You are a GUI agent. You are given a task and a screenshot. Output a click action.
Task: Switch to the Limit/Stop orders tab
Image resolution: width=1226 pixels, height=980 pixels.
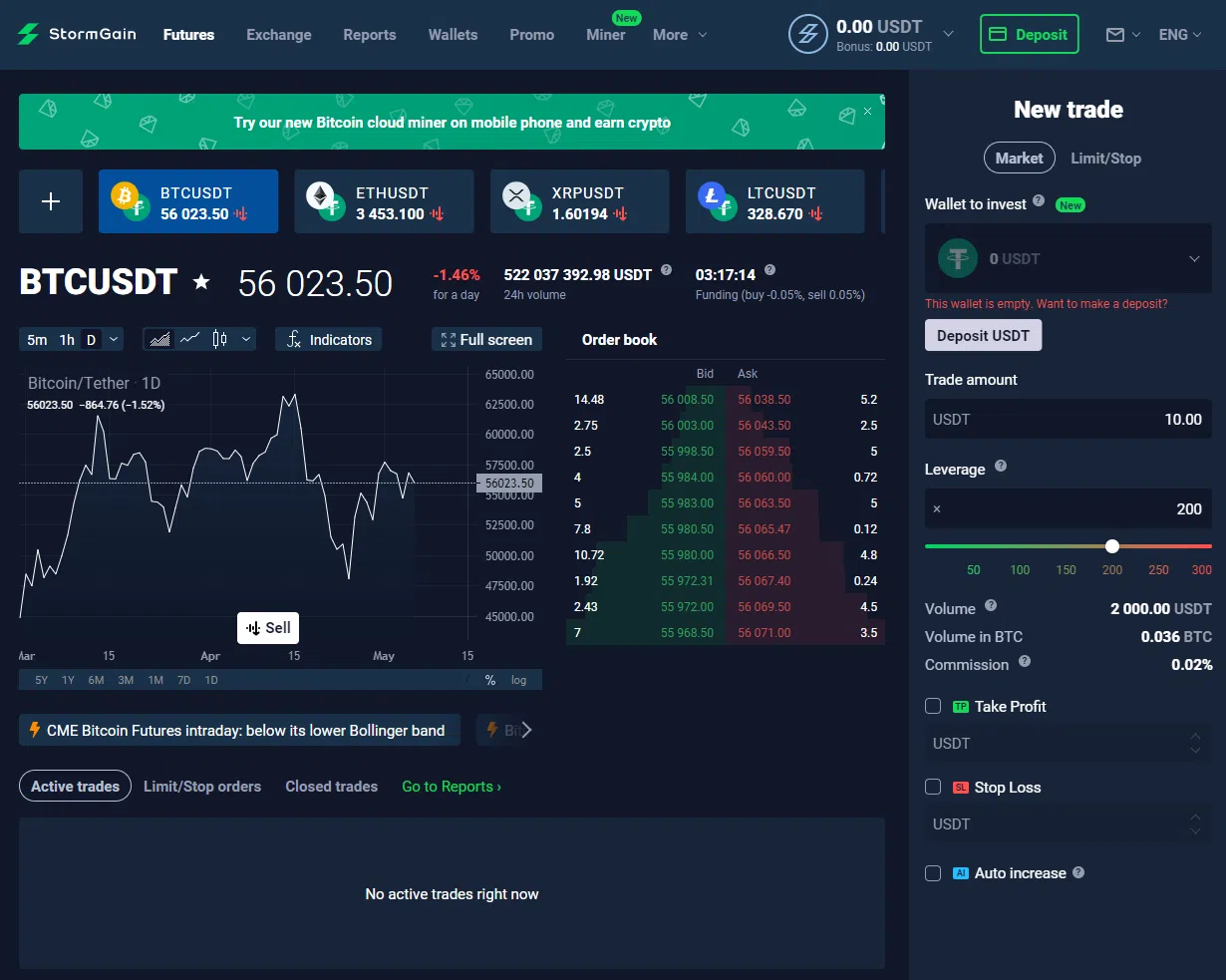[x=202, y=787]
